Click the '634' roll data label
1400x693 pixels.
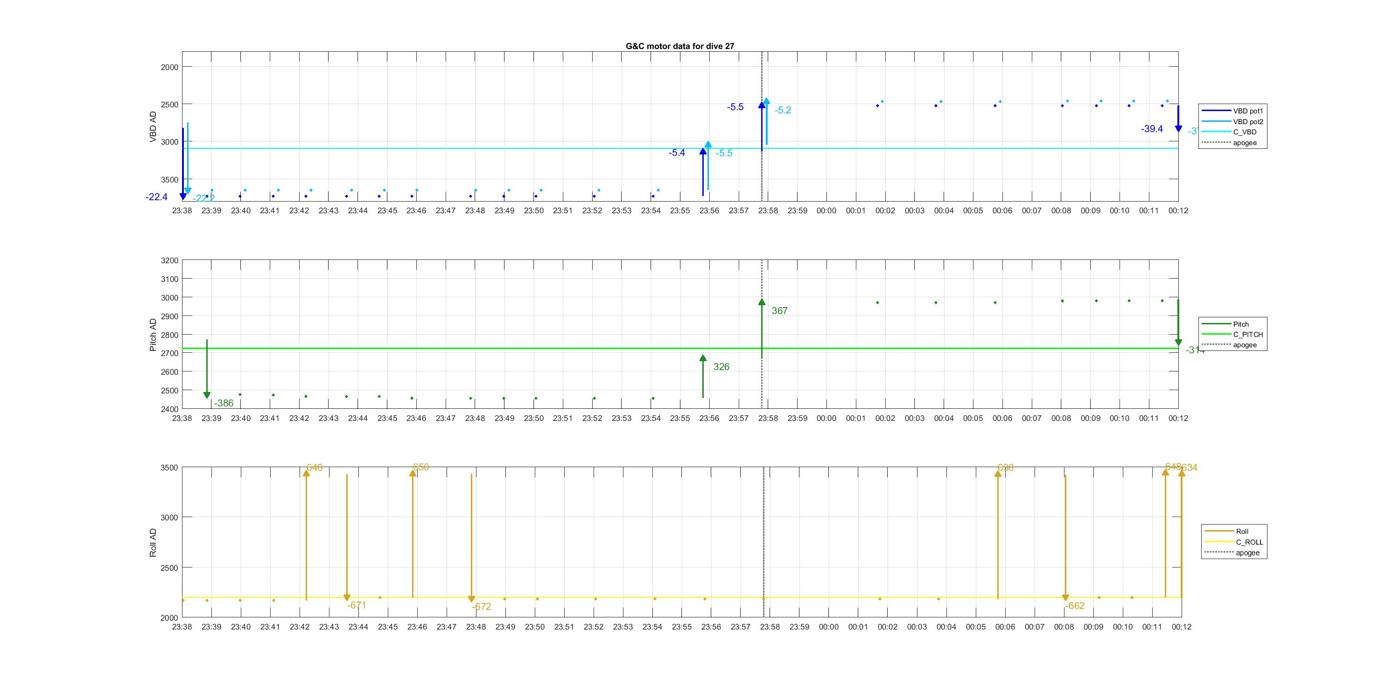point(1189,468)
